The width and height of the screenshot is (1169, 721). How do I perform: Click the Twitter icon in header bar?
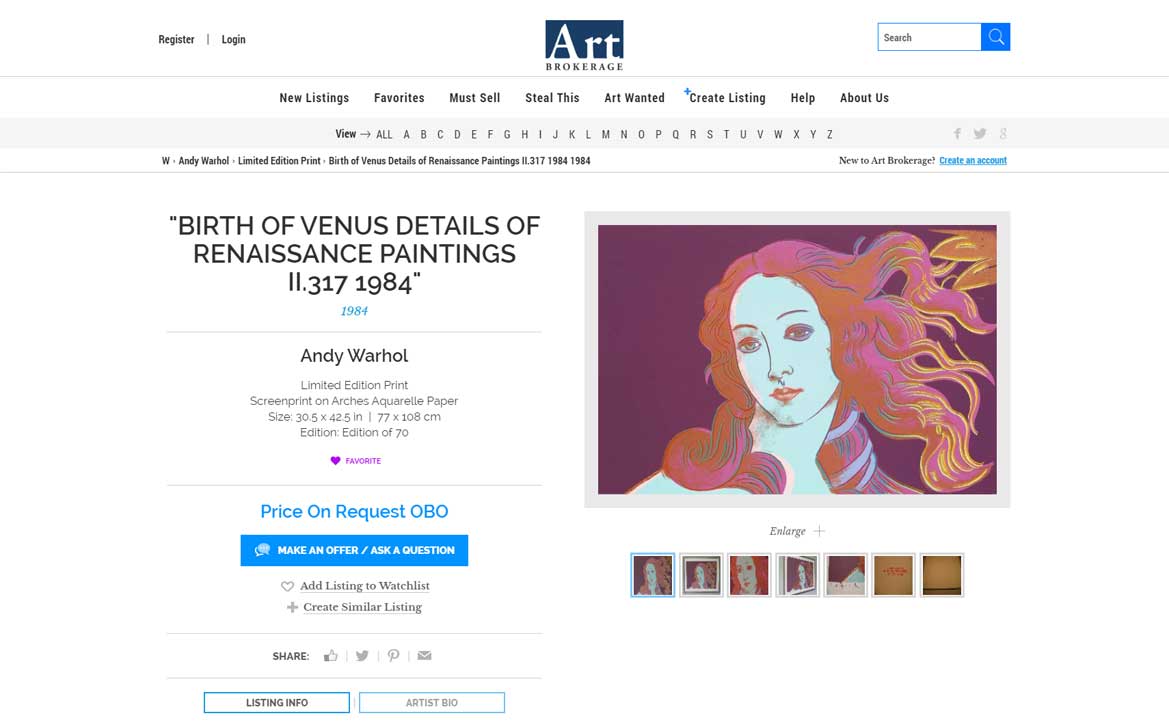[980, 133]
